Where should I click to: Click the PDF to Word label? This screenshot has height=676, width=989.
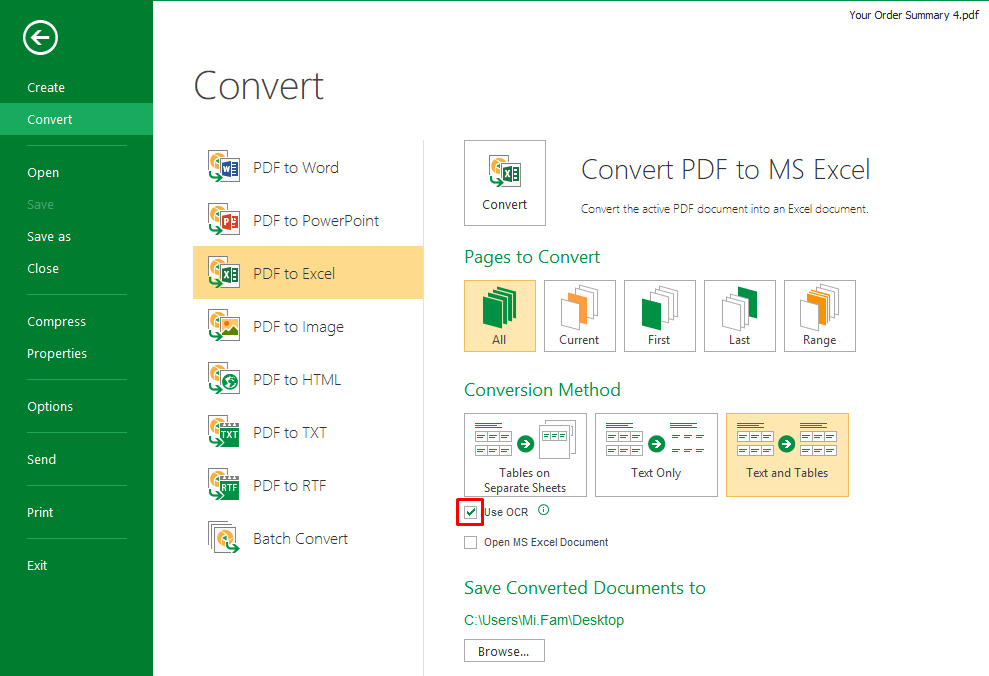point(296,168)
